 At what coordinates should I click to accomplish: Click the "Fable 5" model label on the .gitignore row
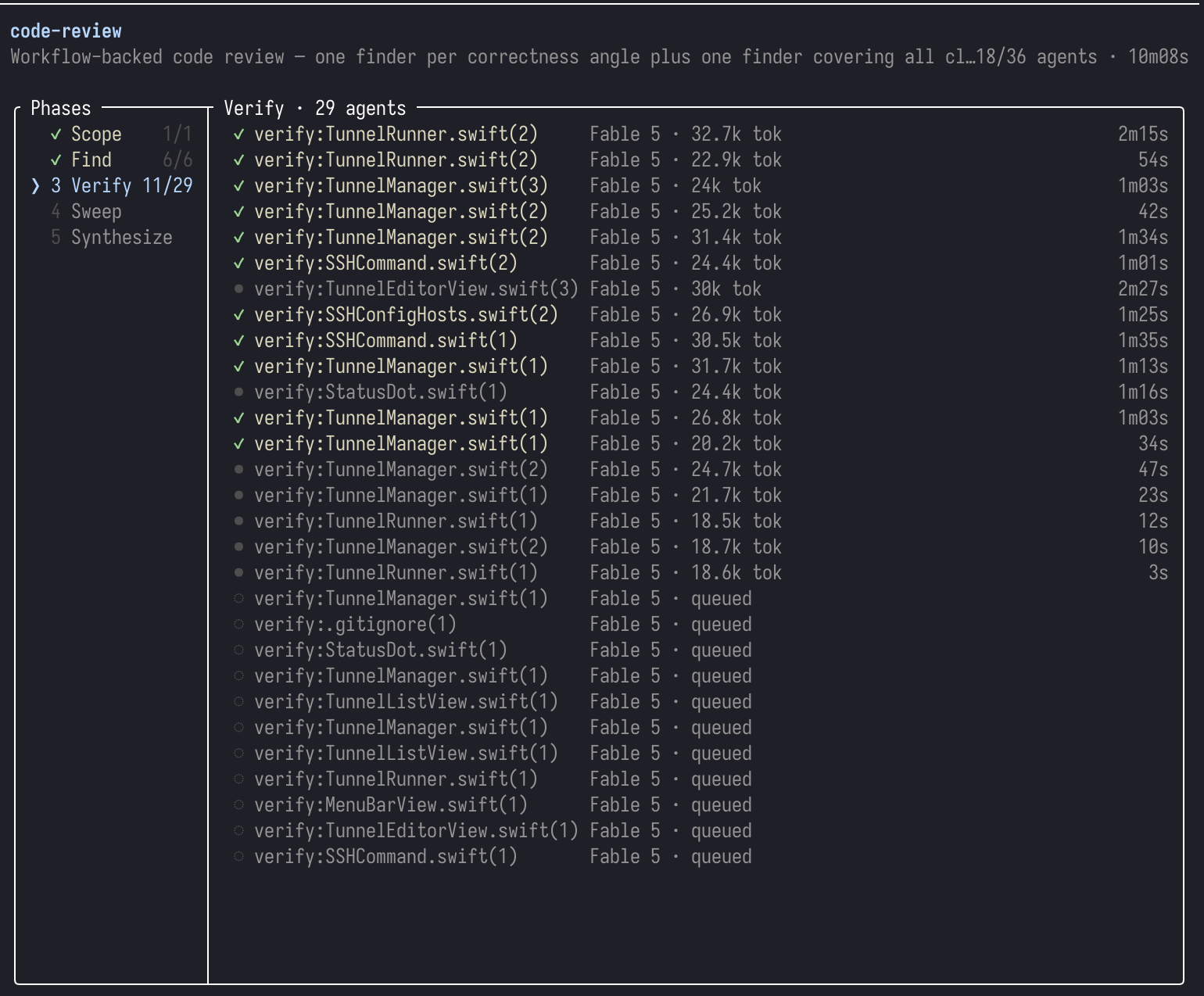(x=625, y=625)
